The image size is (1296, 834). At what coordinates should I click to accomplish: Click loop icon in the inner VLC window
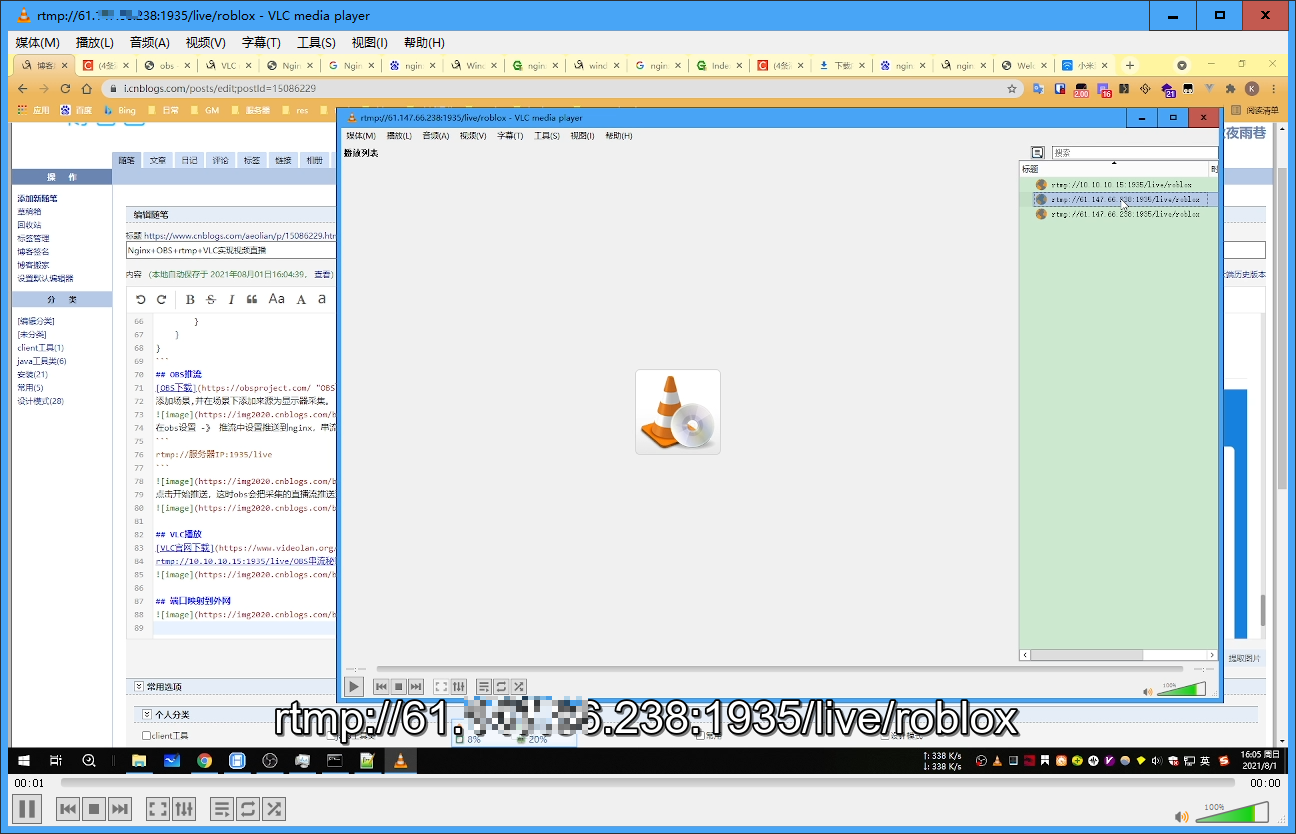501,687
